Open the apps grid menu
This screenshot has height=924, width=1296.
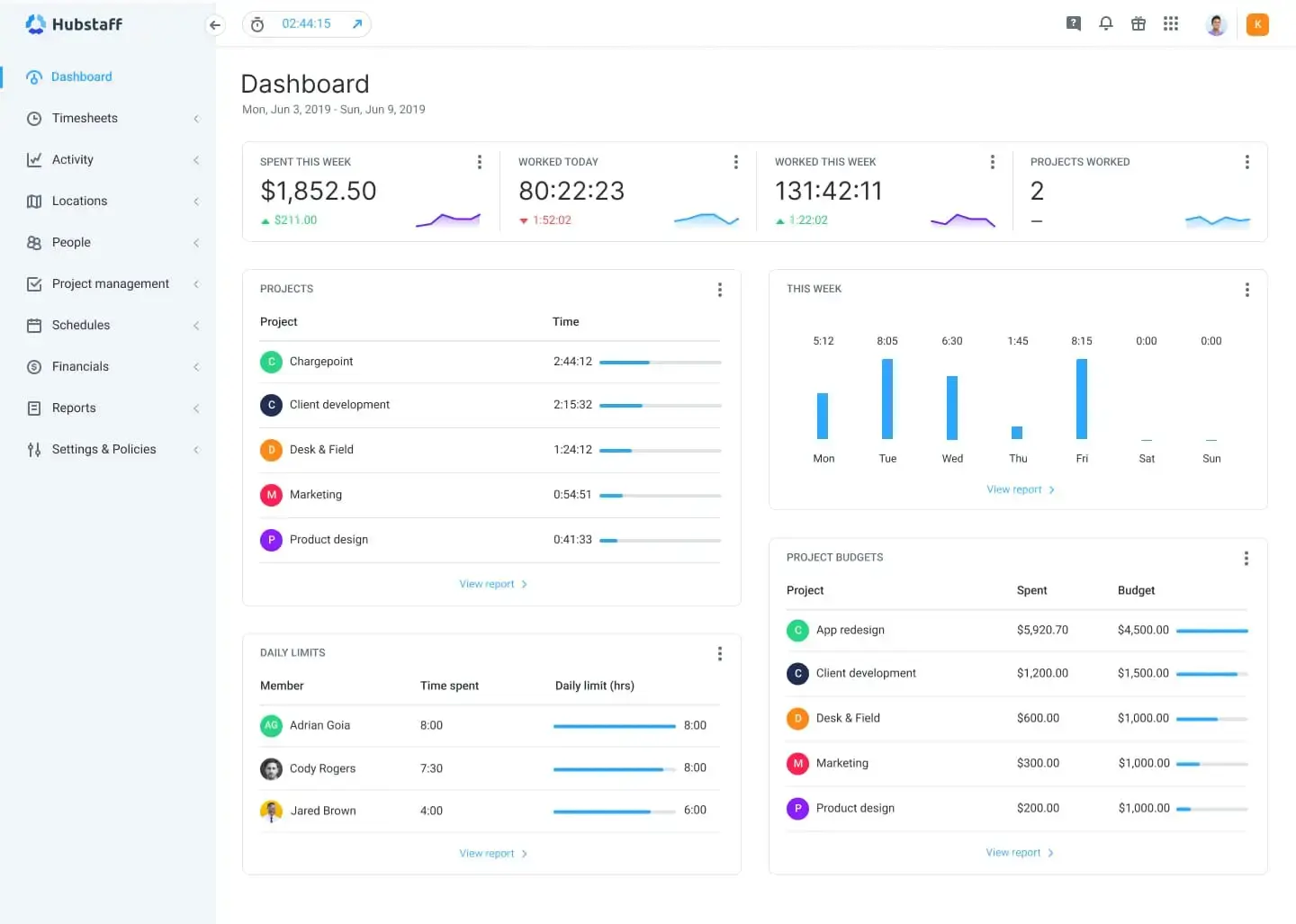pyautogui.click(x=1170, y=23)
